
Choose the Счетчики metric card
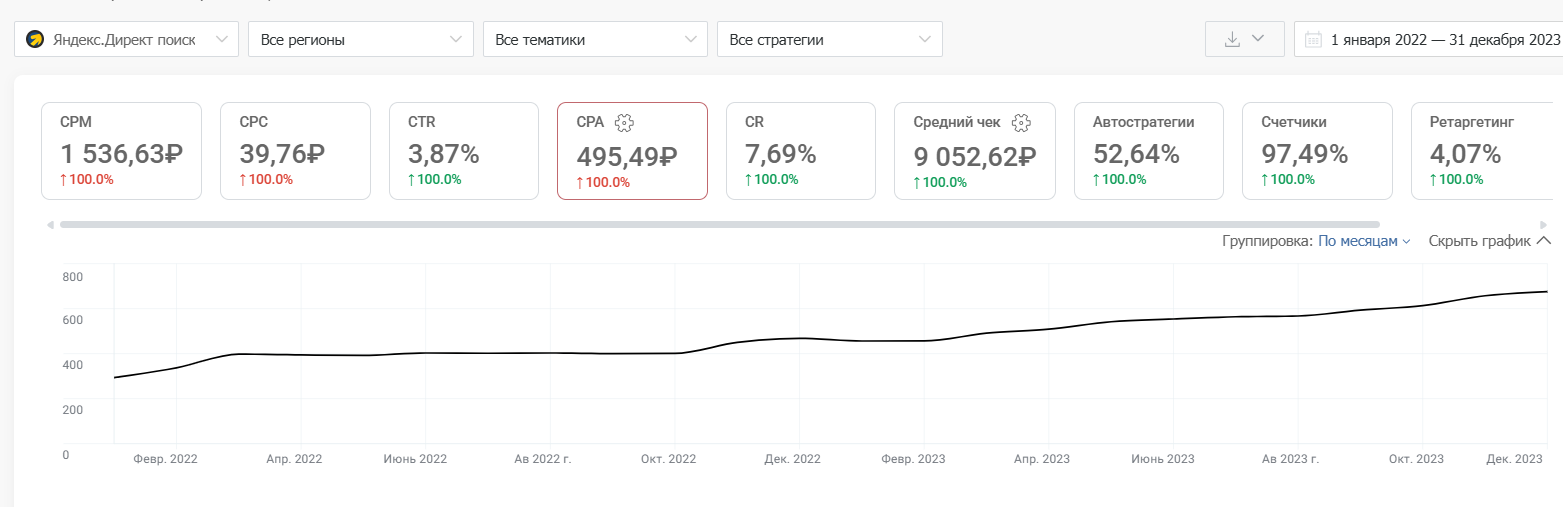(1317, 151)
